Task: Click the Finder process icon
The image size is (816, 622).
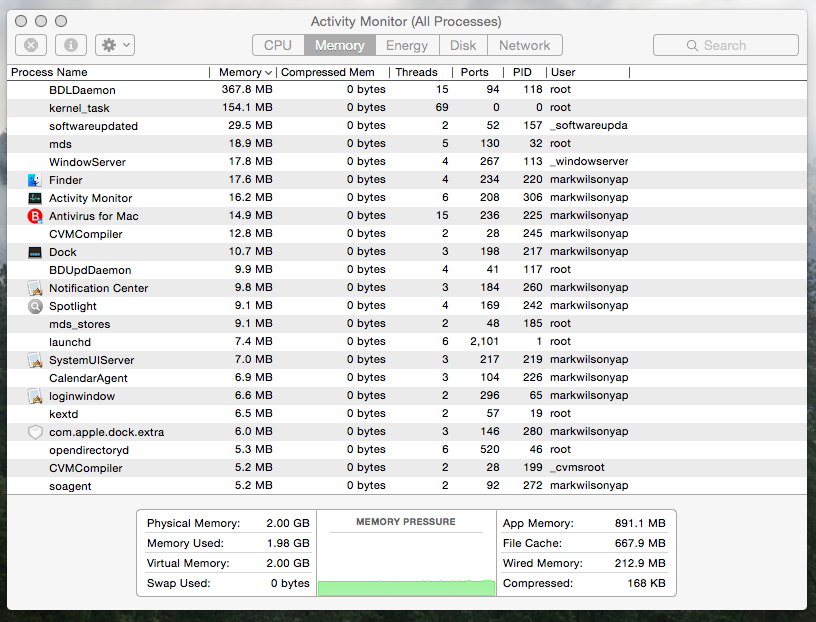Action: coord(35,180)
